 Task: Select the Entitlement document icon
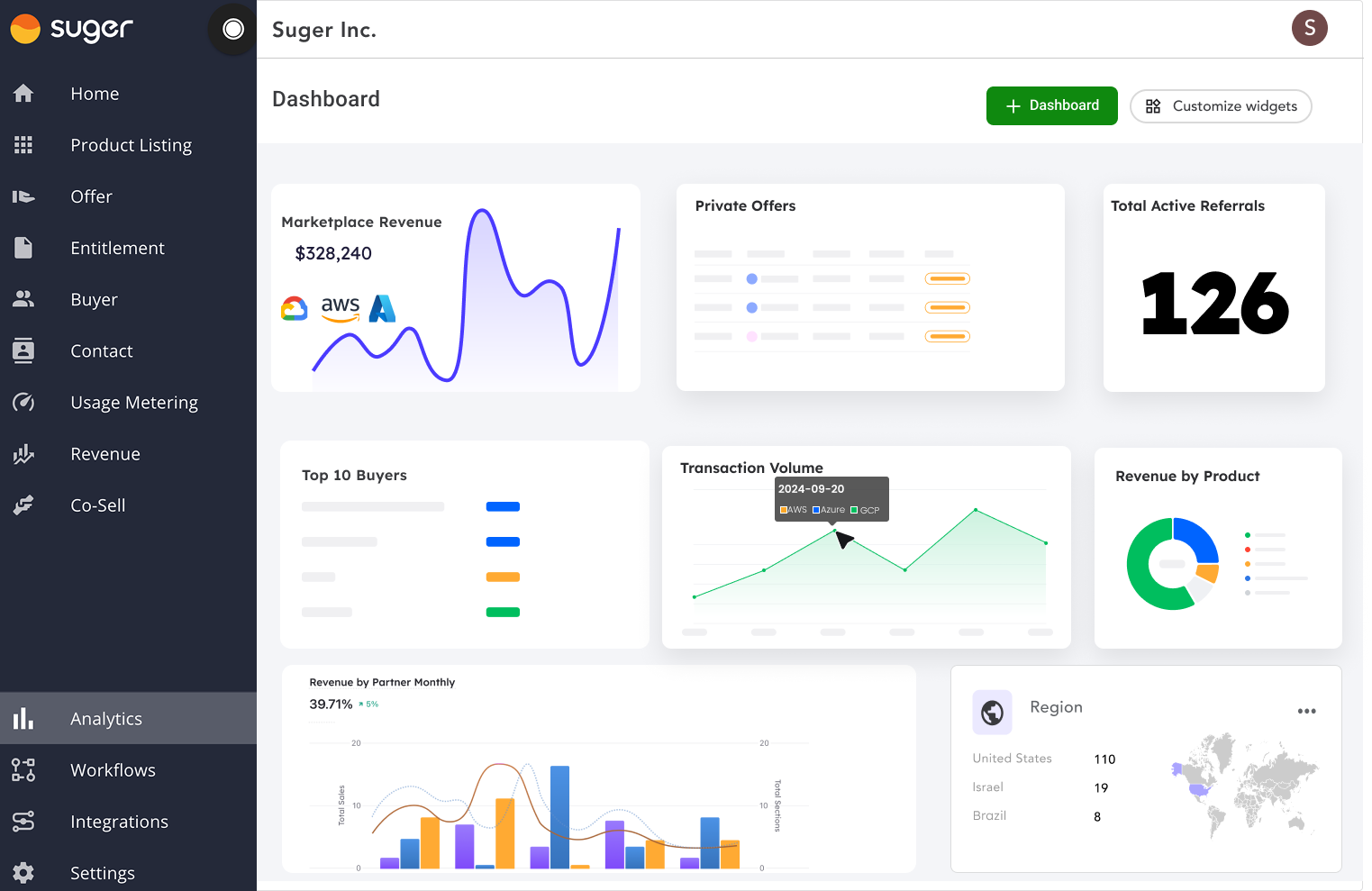23,248
